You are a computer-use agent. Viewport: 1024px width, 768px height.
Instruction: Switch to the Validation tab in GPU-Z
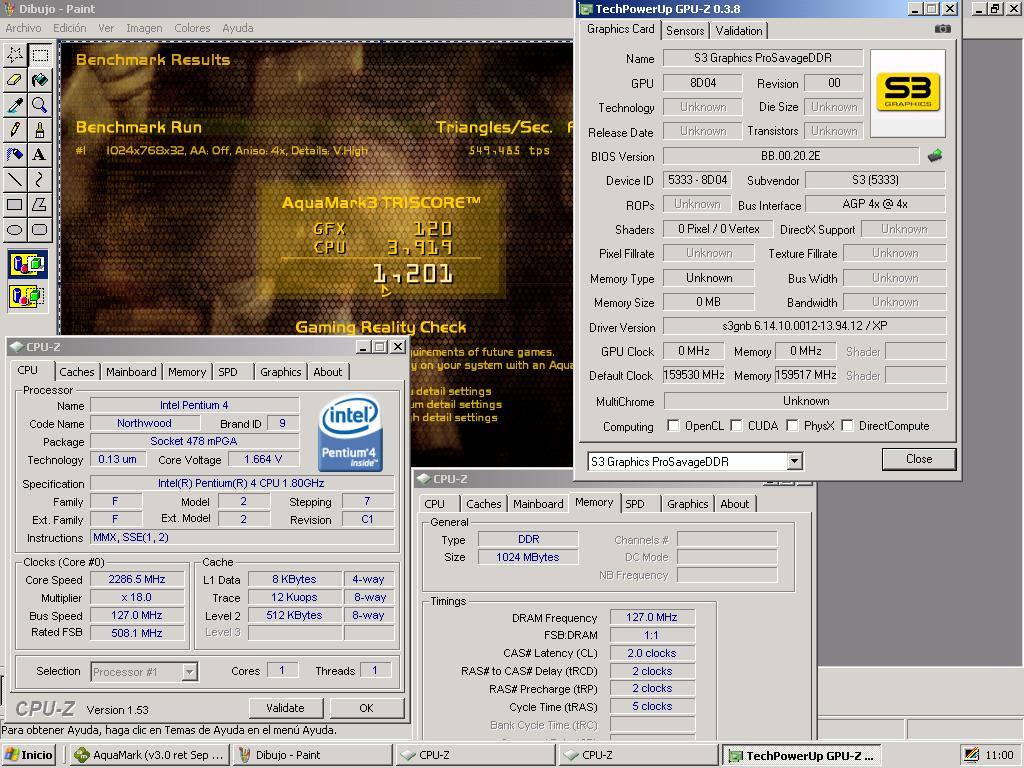(739, 31)
